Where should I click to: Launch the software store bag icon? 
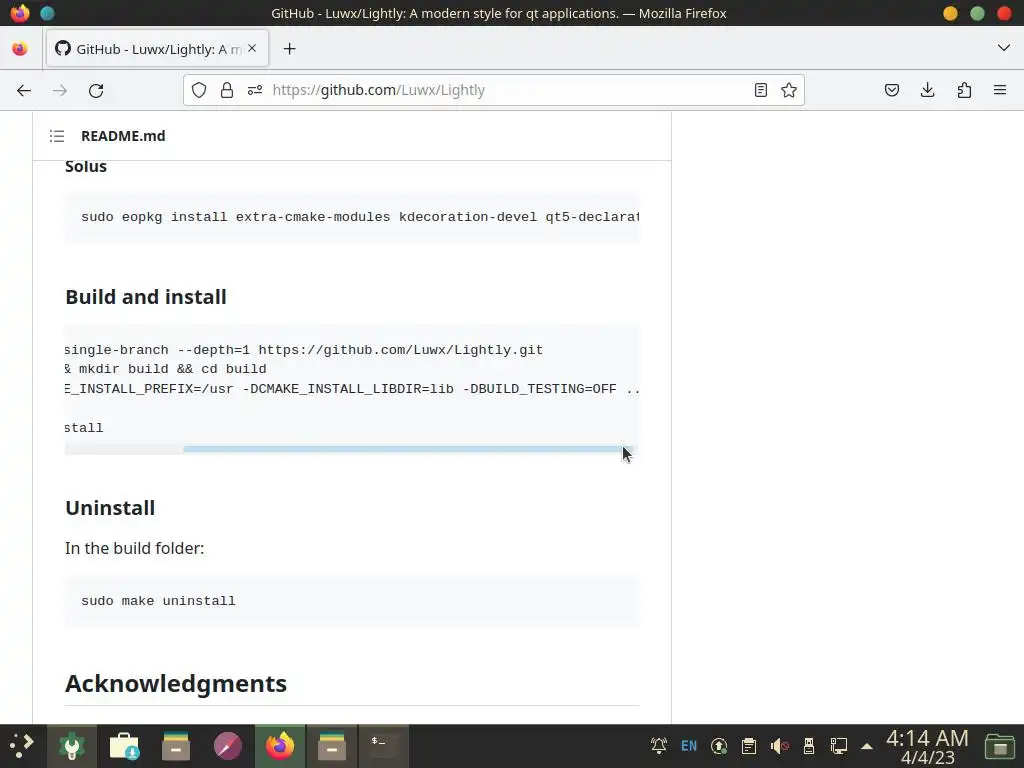[x=124, y=746]
